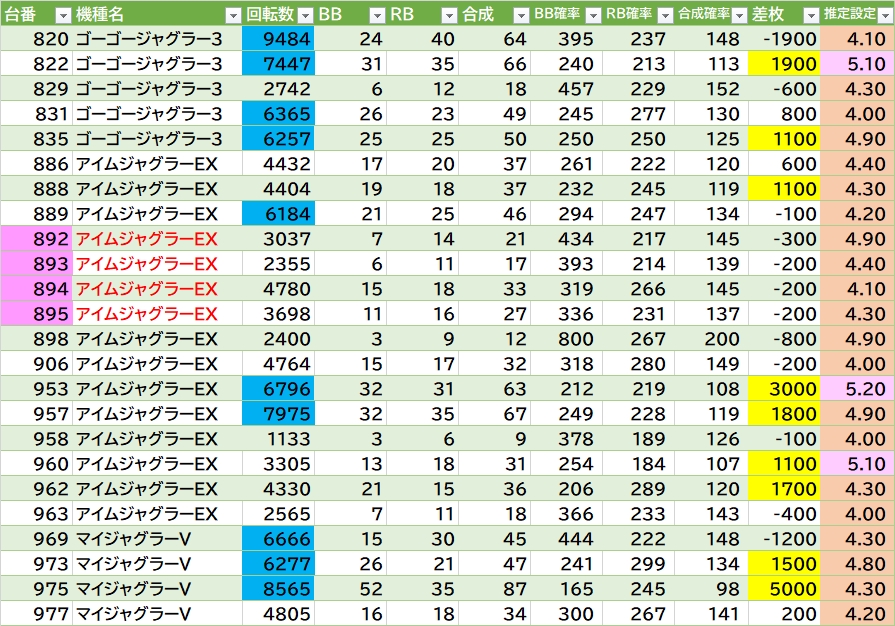This screenshot has height=626, width=895.
Task: Open the RB確率 column filter dropdown
Action: [665, 15]
